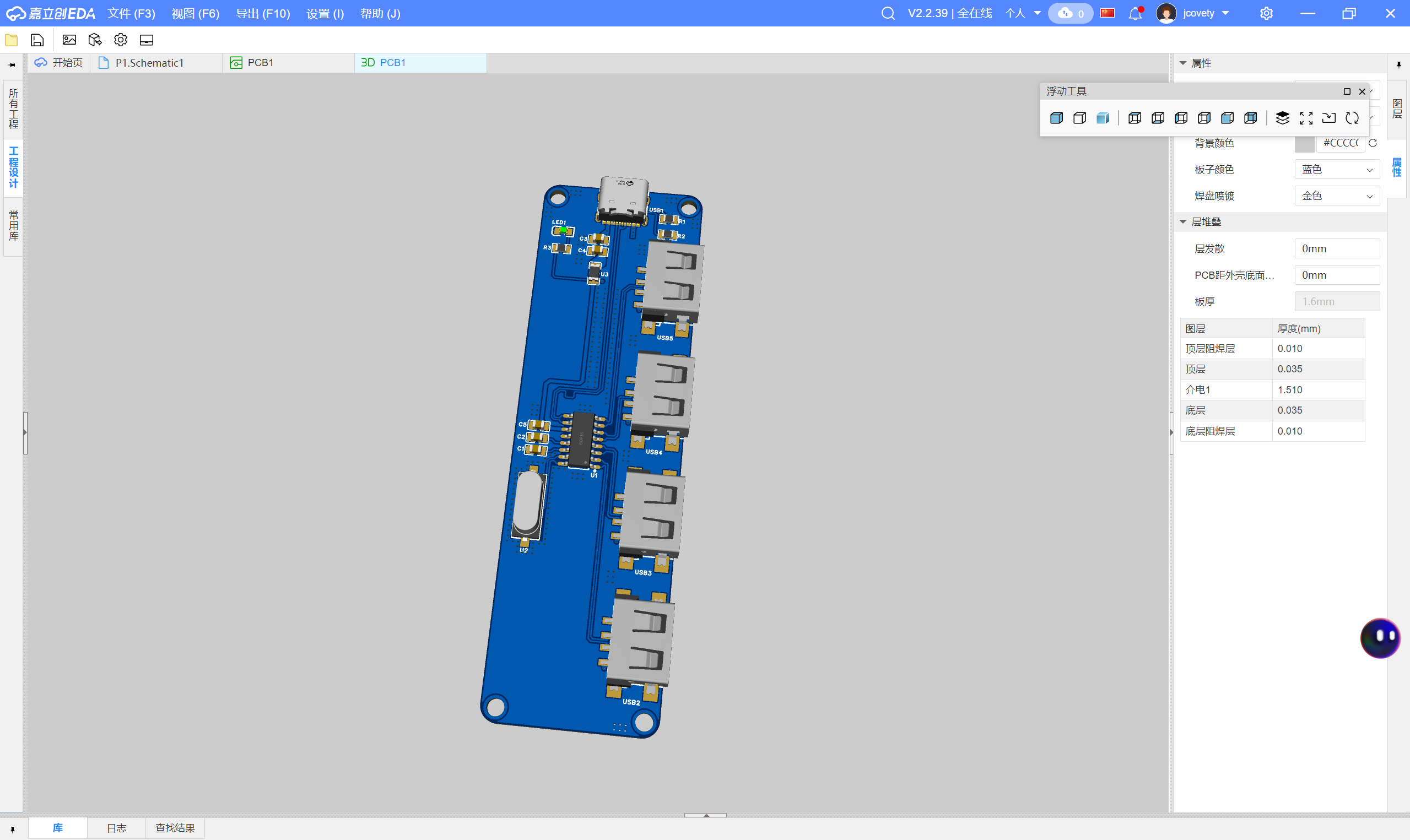The image size is (1410, 840).
Task: Click the 层发散 0mm input field
Action: click(1337, 248)
